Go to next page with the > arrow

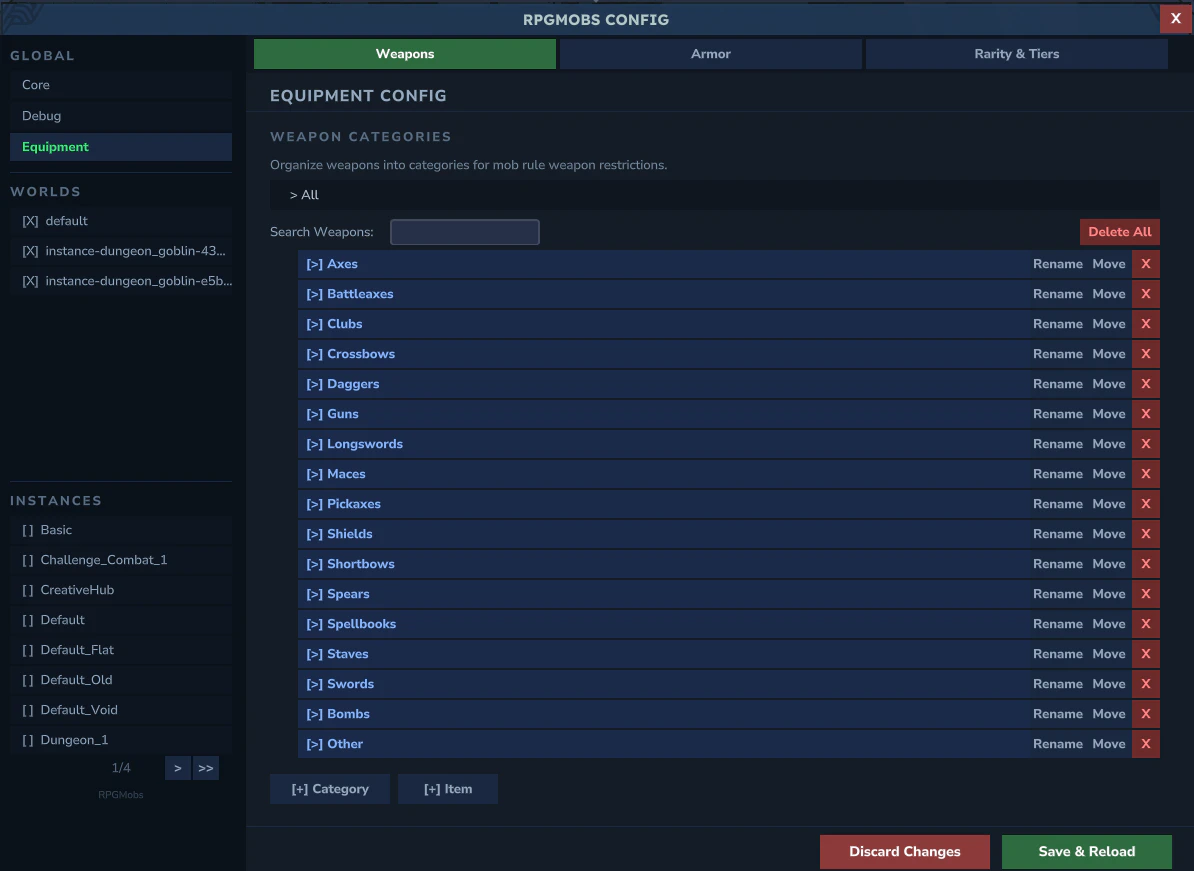coord(177,767)
